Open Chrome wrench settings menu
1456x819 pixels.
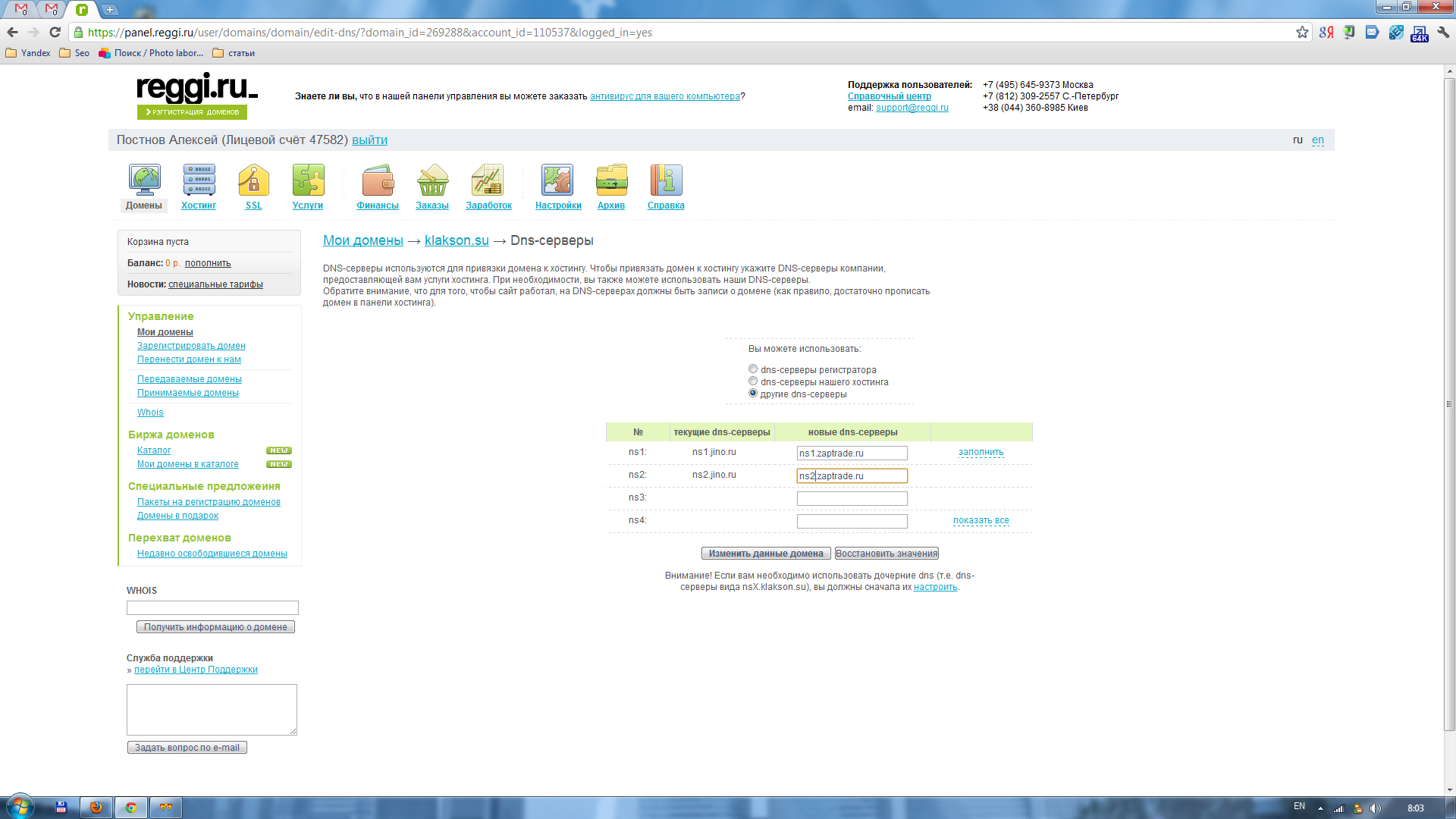coord(1443,33)
